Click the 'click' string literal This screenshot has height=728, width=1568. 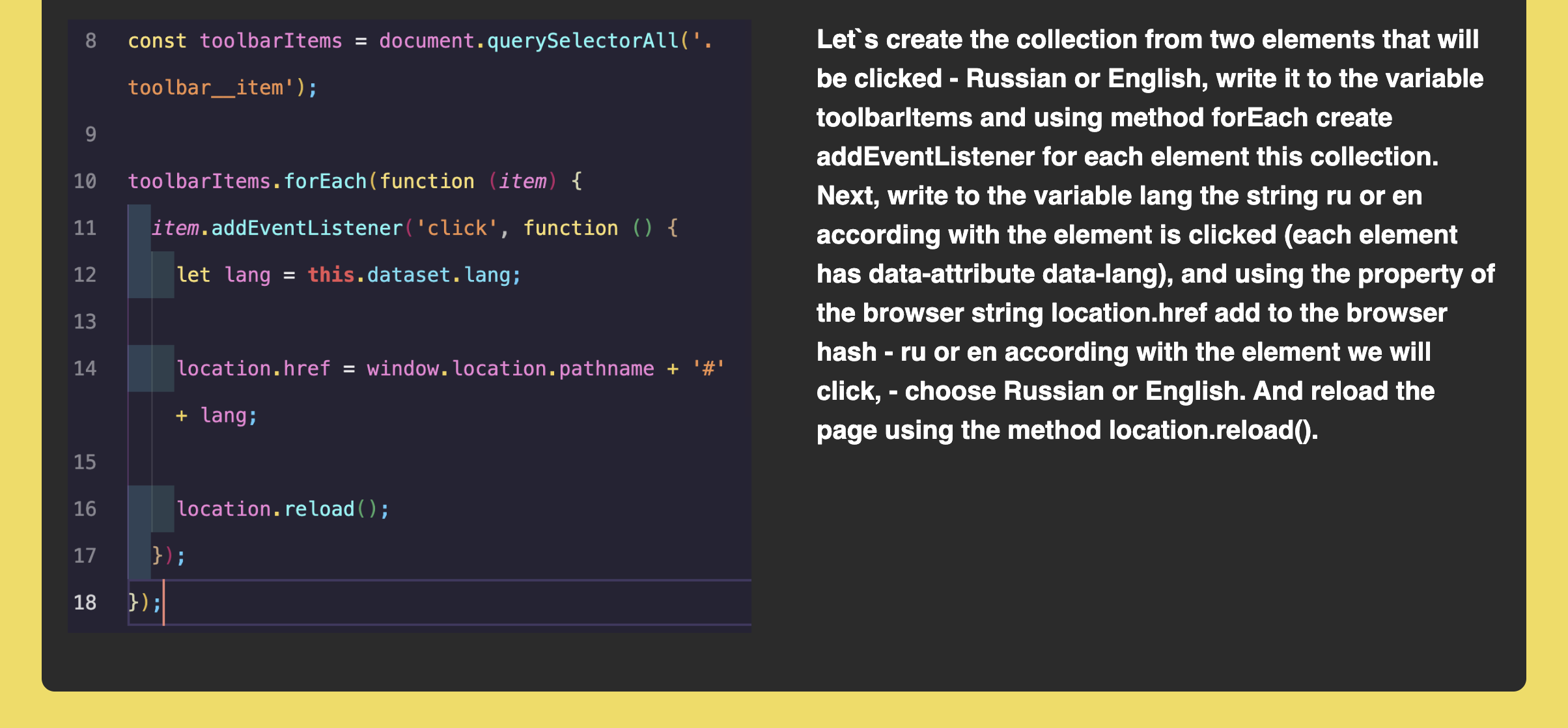pos(456,228)
